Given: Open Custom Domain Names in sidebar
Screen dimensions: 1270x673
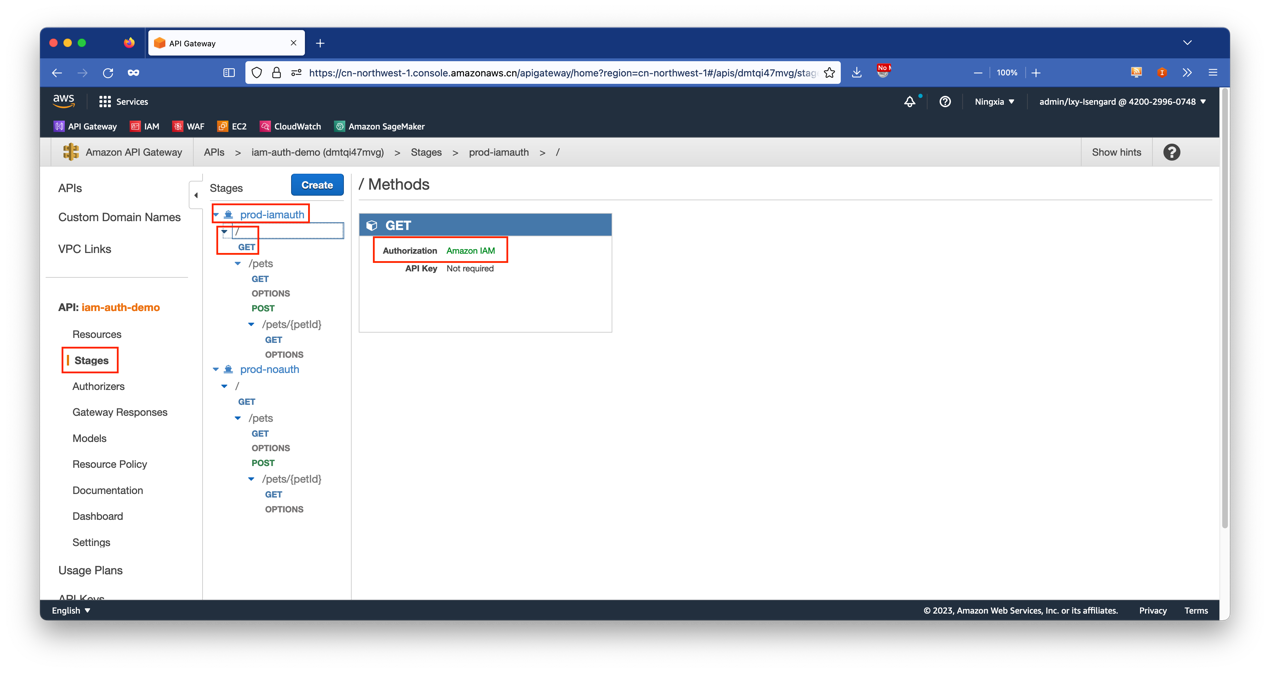Looking at the screenshot, I should [119, 218].
